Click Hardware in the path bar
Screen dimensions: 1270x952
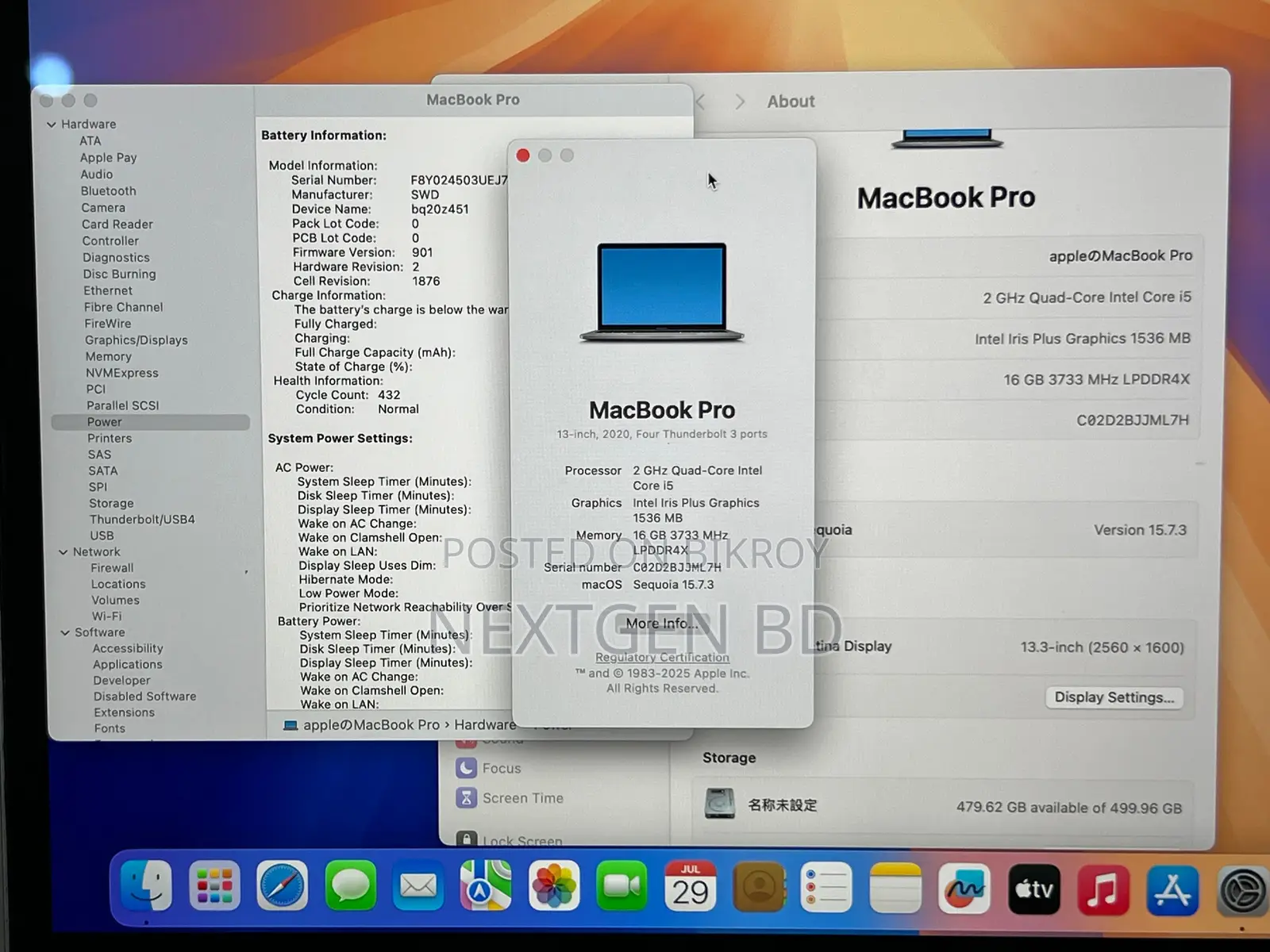click(485, 725)
